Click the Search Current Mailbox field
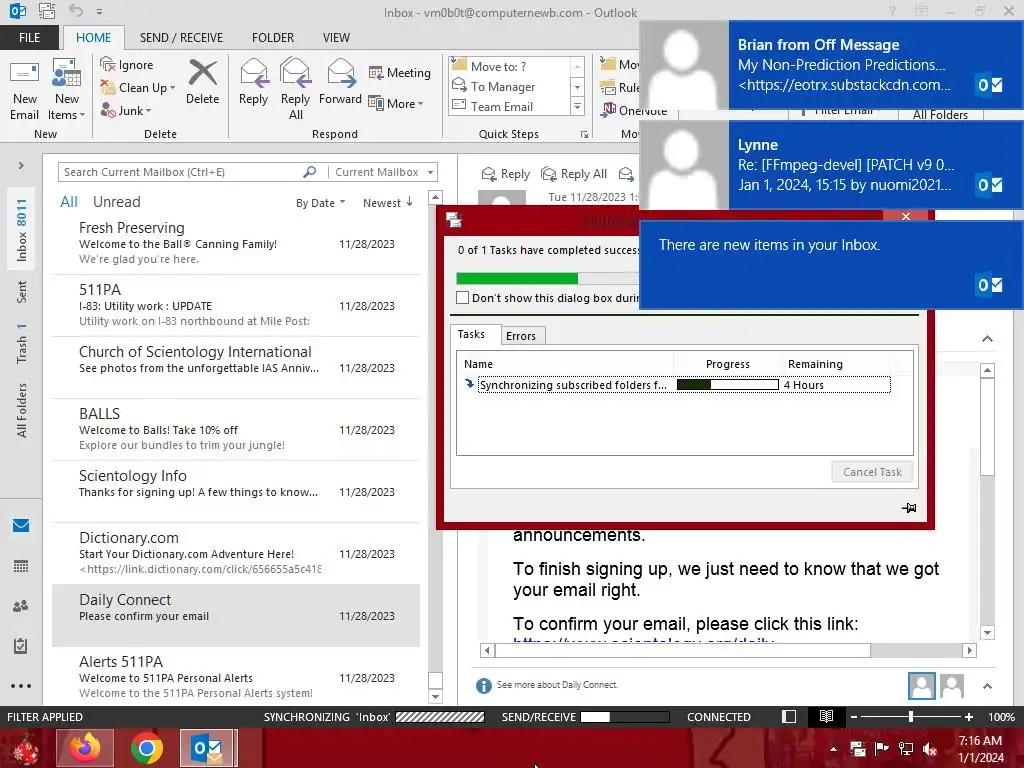The width and height of the screenshot is (1024, 768). pos(180,172)
